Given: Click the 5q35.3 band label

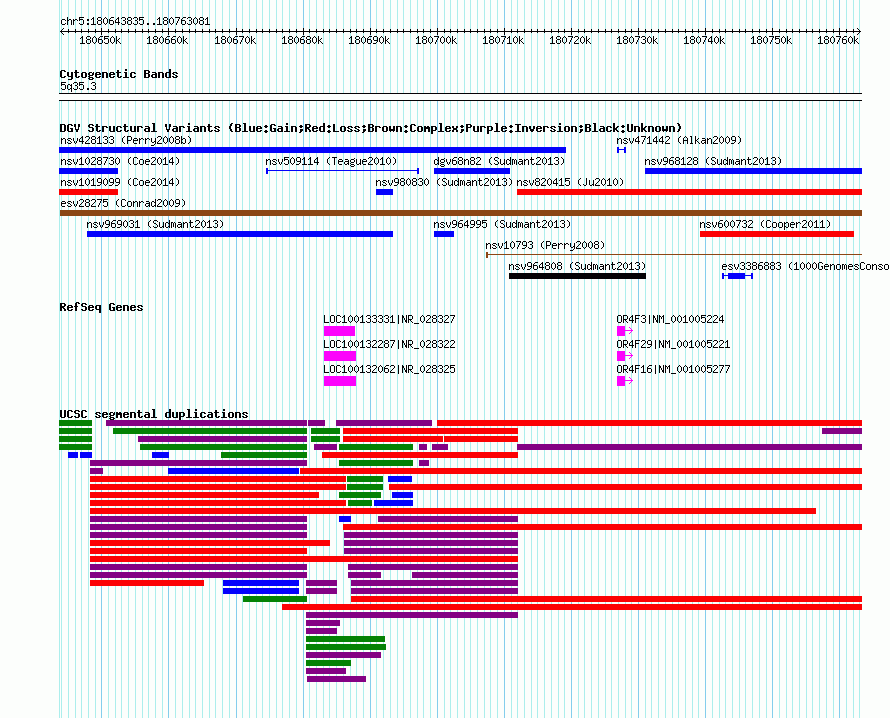Looking at the screenshot, I should pos(78,86).
